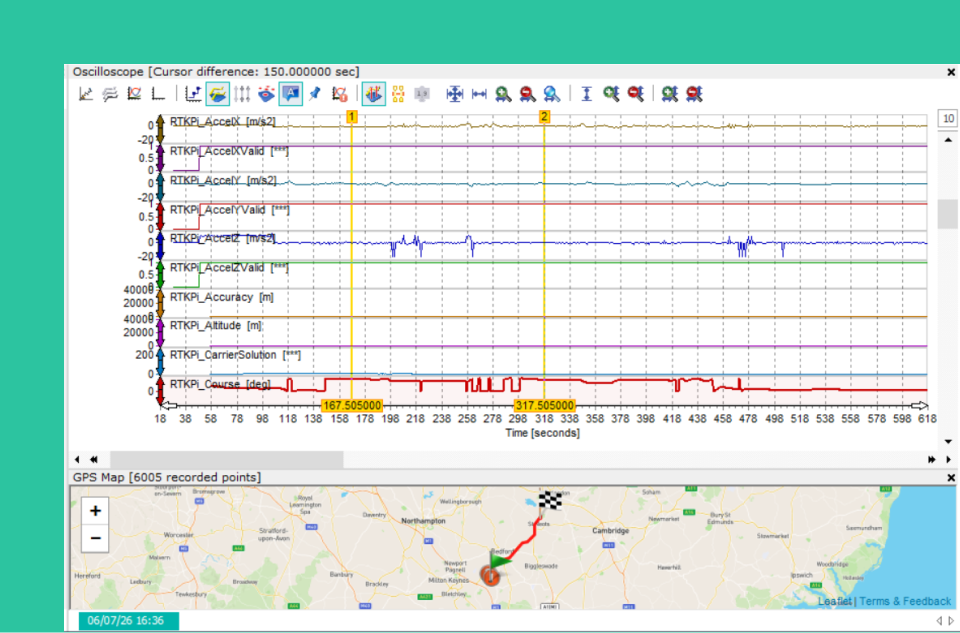Viewport: 960px width, 633px height.
Task: Click the red axis arrow for RTKPi_Course
Action: (x=160, y=391)
